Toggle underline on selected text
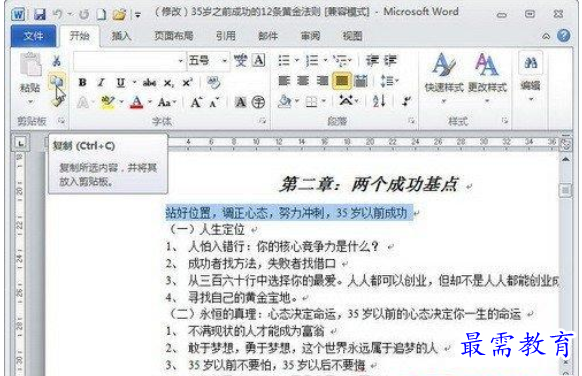The height and width of the screenshot is (376, 582). point(120,82)
